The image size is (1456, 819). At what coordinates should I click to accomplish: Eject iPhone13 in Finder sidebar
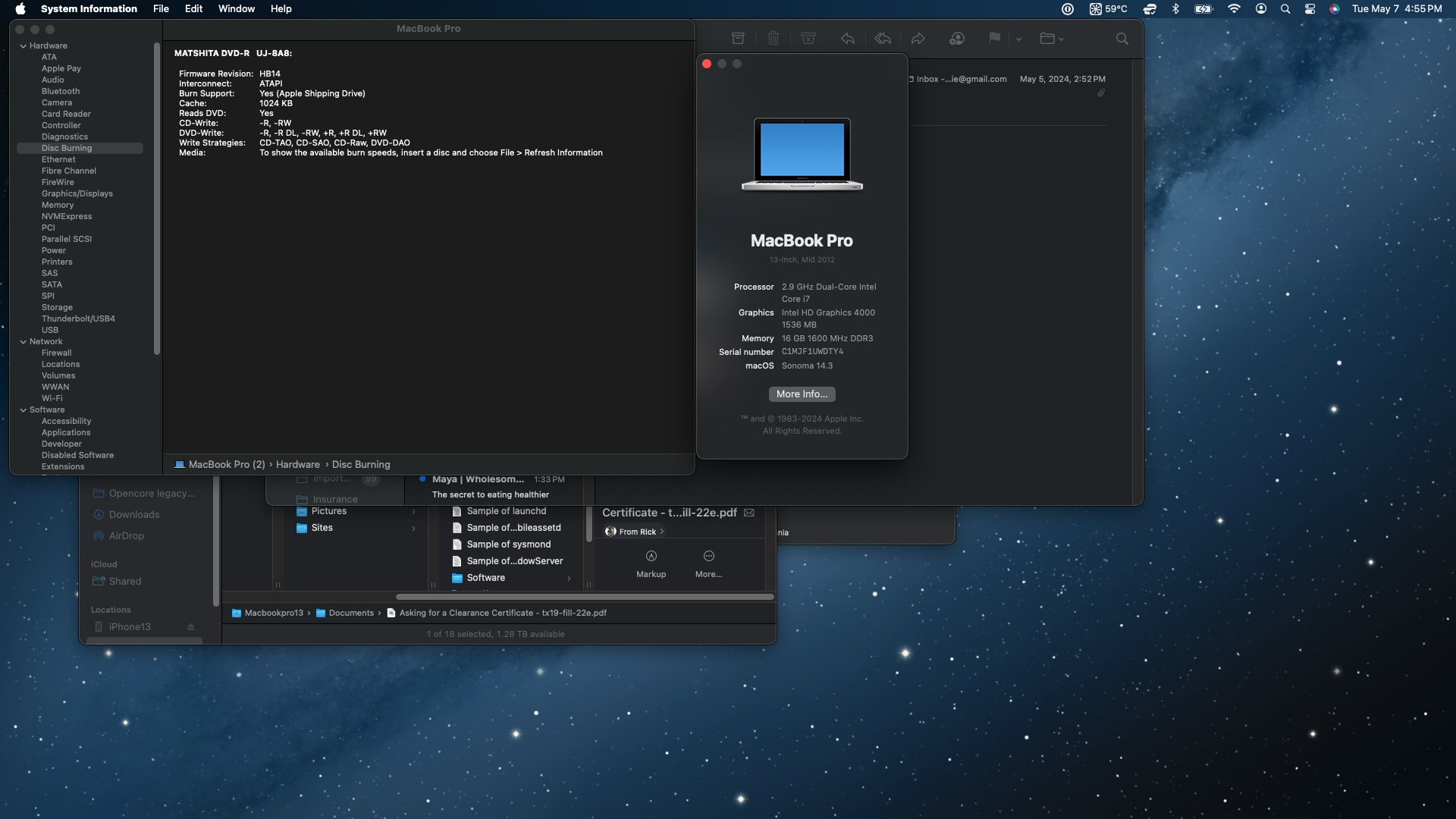(190, 627)
